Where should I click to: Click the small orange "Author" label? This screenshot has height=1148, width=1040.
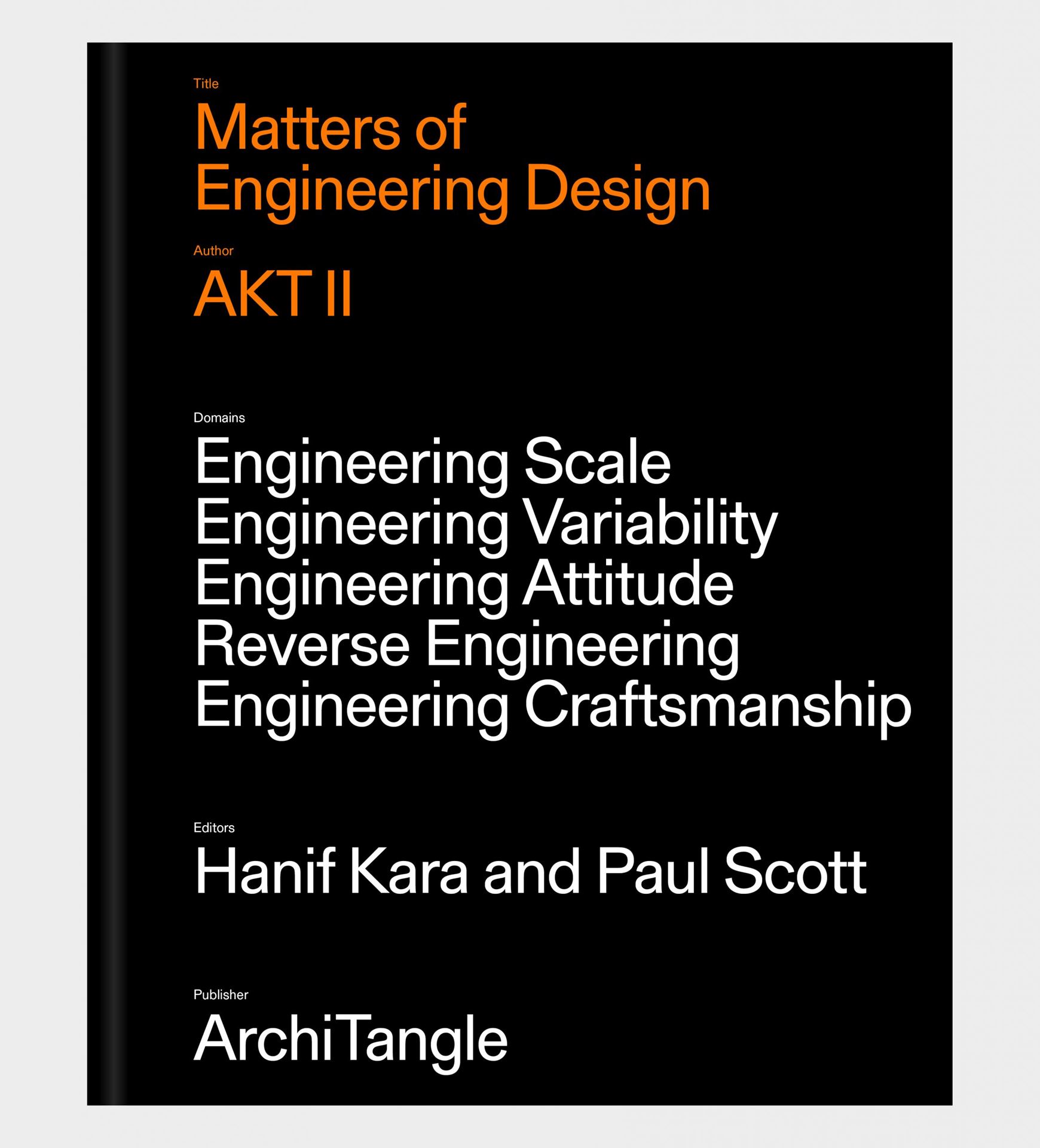(213, 251)
